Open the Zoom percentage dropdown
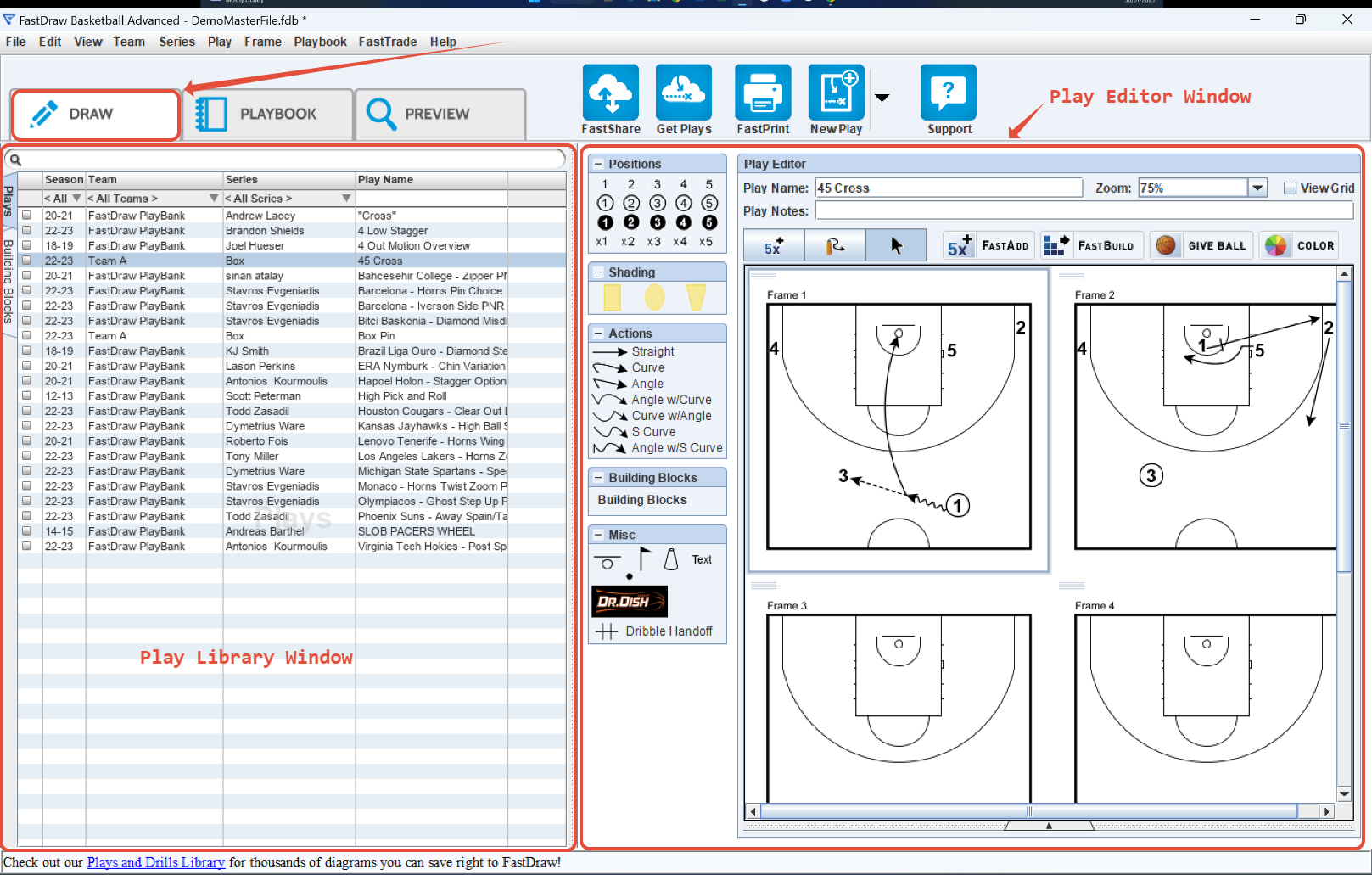The width and height of the screenshot is (1372, 875). [x=1257, y=188]
